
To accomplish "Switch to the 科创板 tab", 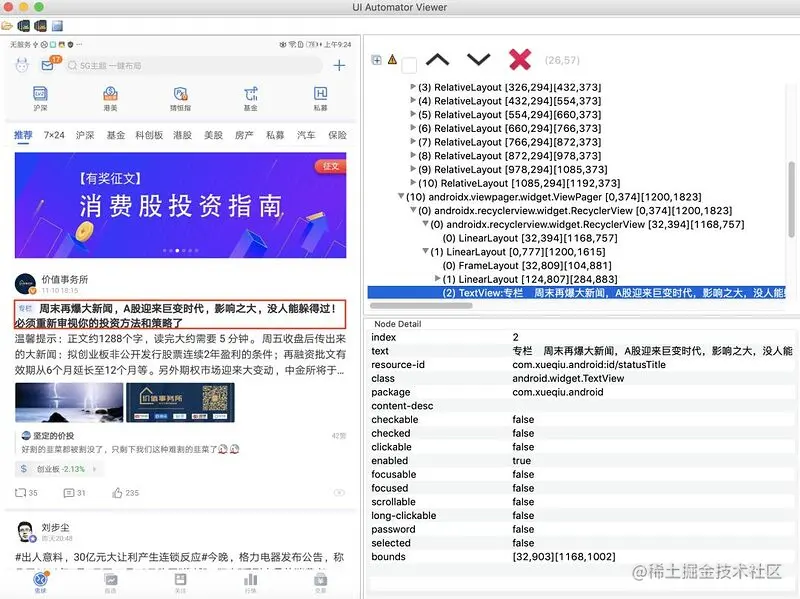I will [149, 135].
